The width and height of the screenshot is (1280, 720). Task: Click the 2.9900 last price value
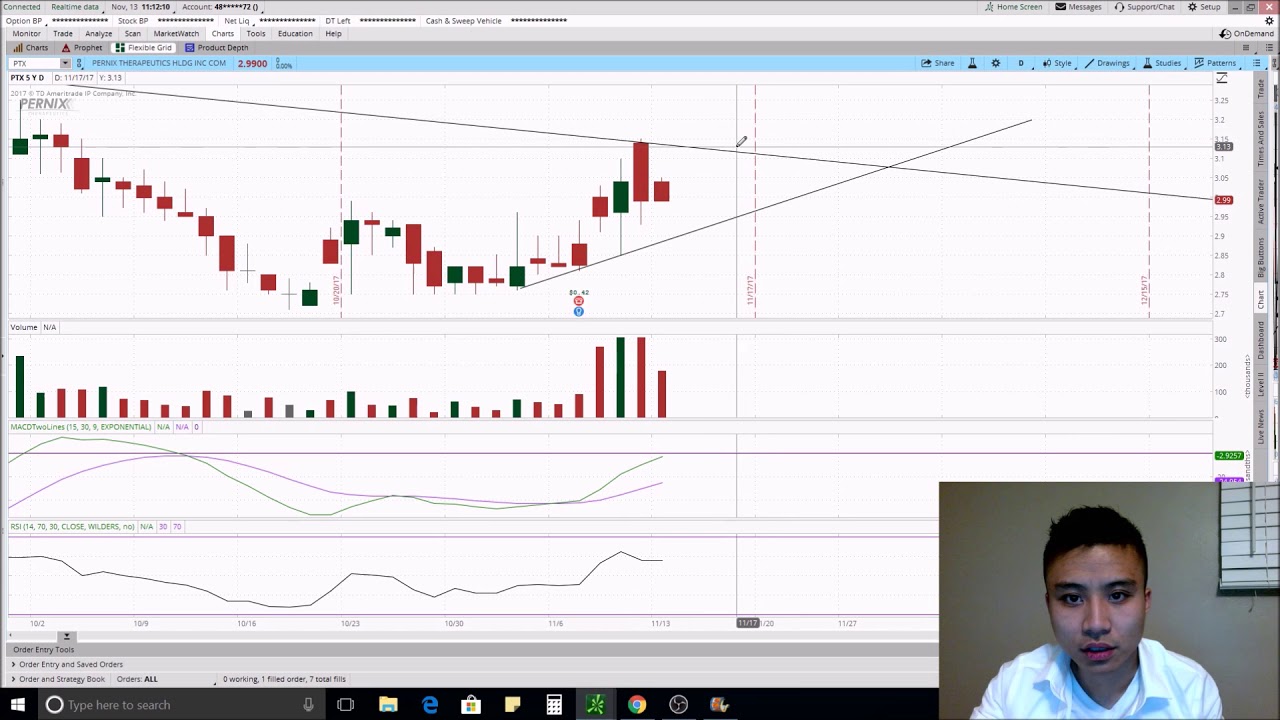point(252,64)
